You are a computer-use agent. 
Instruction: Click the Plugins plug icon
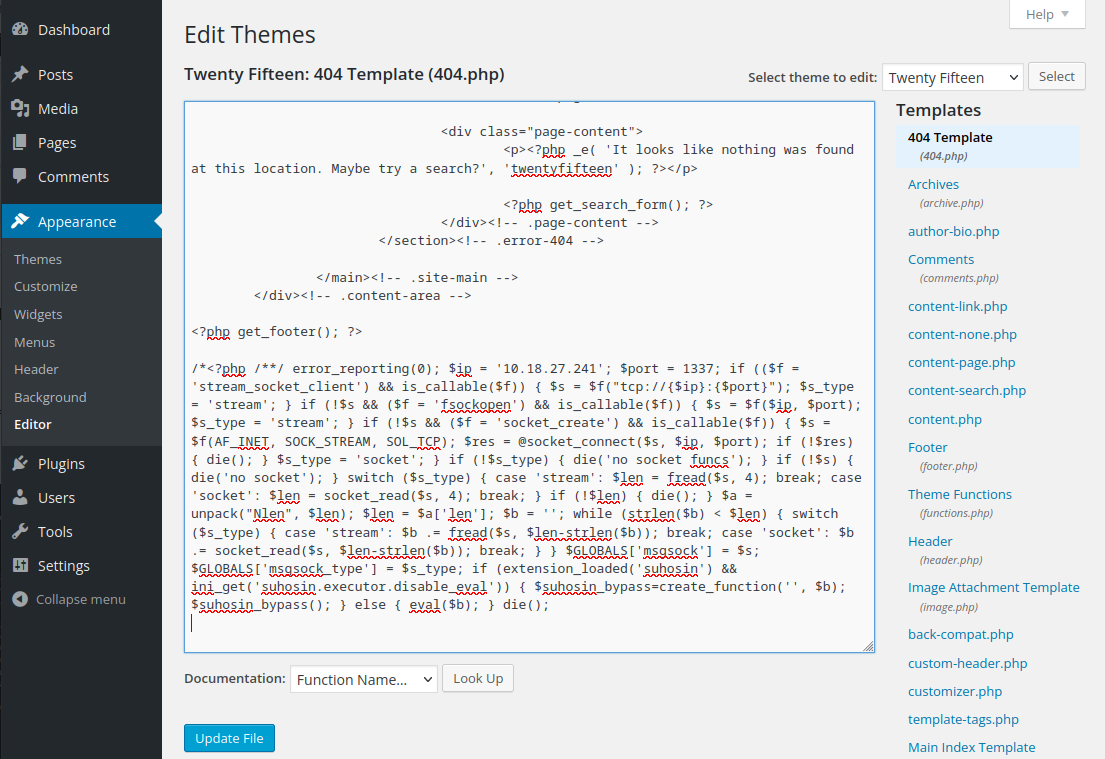(x=20, y=463)
